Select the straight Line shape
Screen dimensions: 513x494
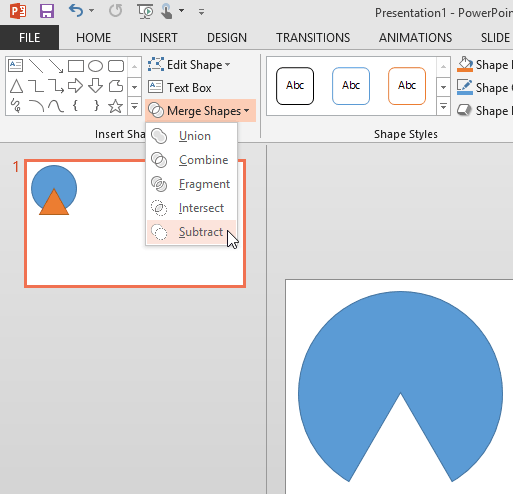36,66
